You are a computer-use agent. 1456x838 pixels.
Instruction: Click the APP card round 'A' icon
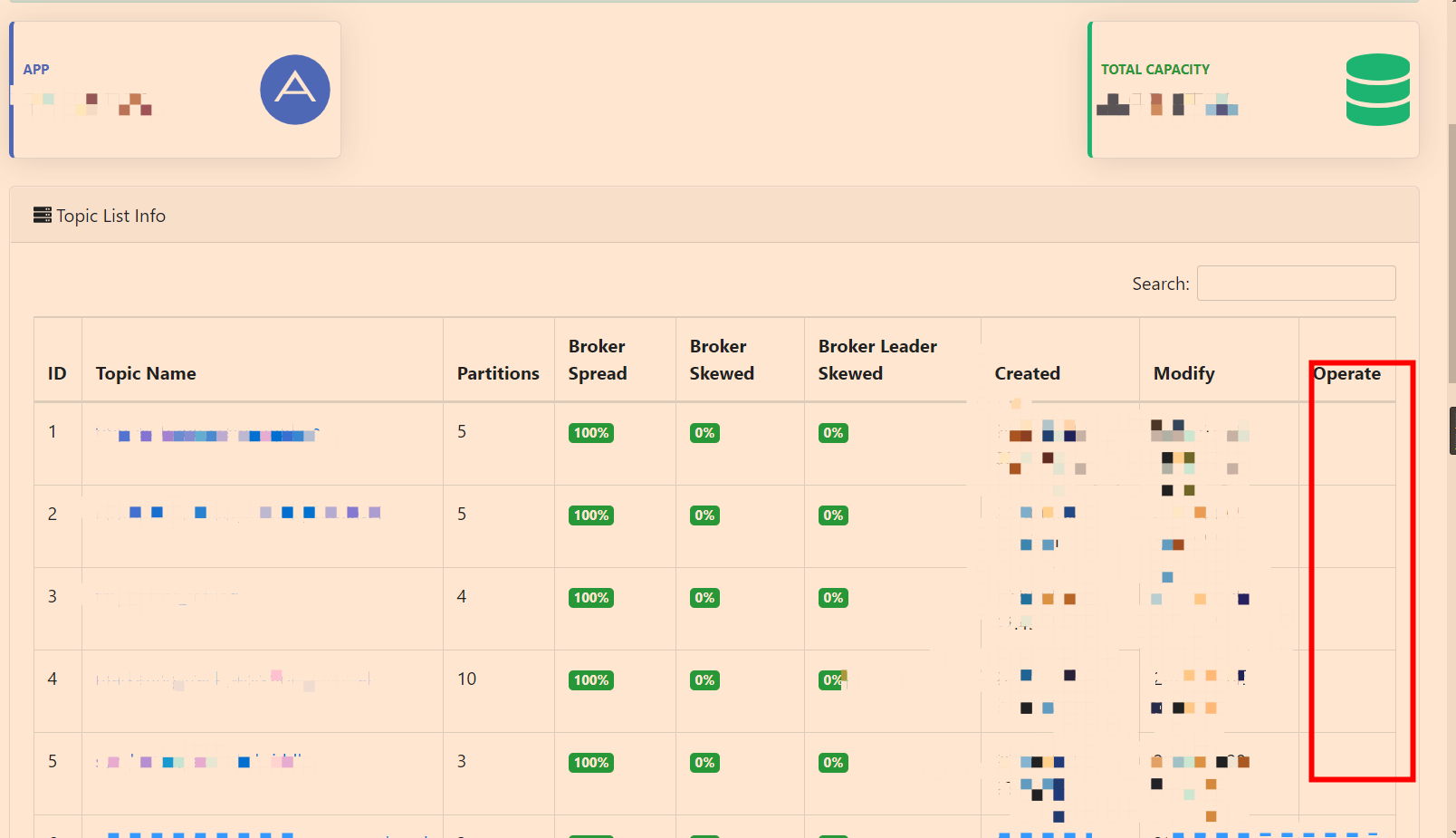pyautogui.click(x=295, y=90)
